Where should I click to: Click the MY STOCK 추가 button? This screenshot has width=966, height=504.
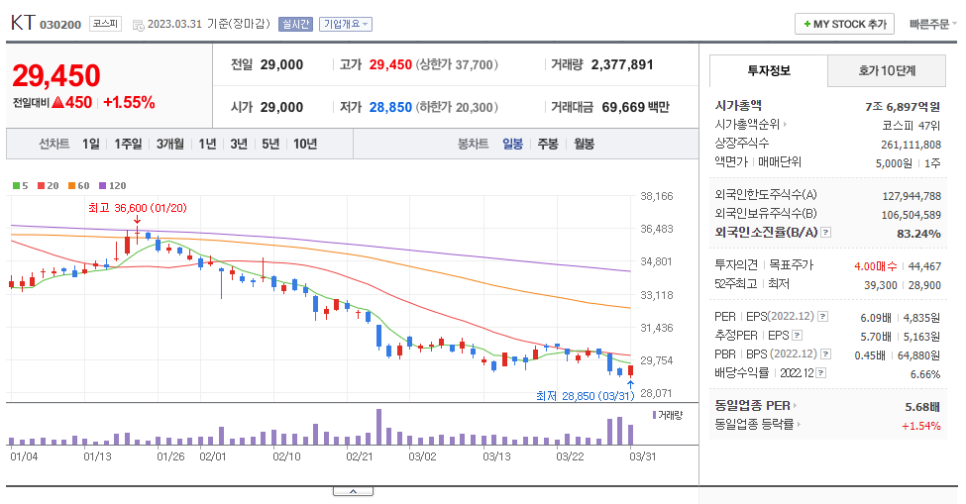pyautogui.click(x=845, y=24)
